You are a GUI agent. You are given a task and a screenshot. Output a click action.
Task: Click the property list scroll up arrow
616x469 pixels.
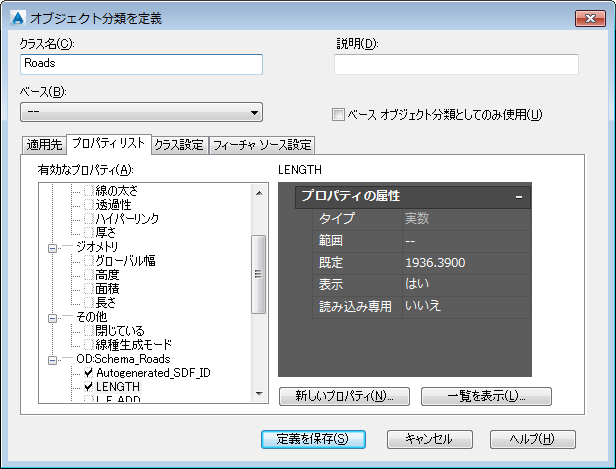click(259, 193)
